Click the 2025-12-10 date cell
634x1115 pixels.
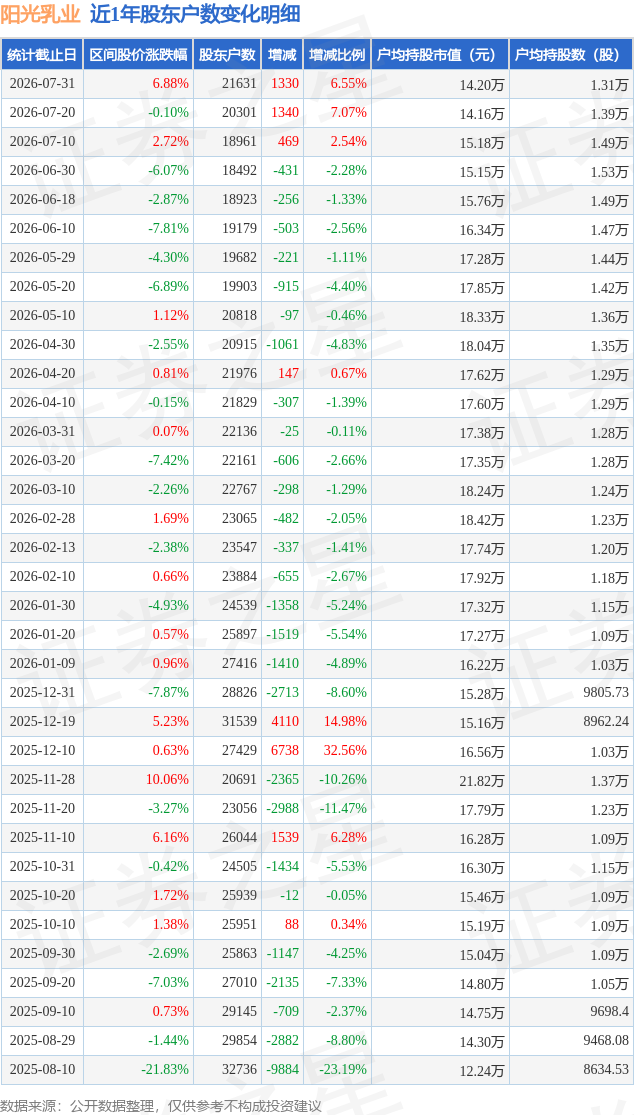click(42, 751)
